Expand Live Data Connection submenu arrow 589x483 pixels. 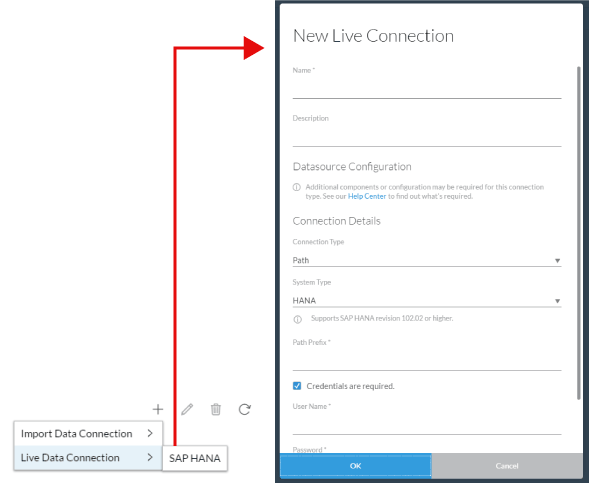point(150,457)
